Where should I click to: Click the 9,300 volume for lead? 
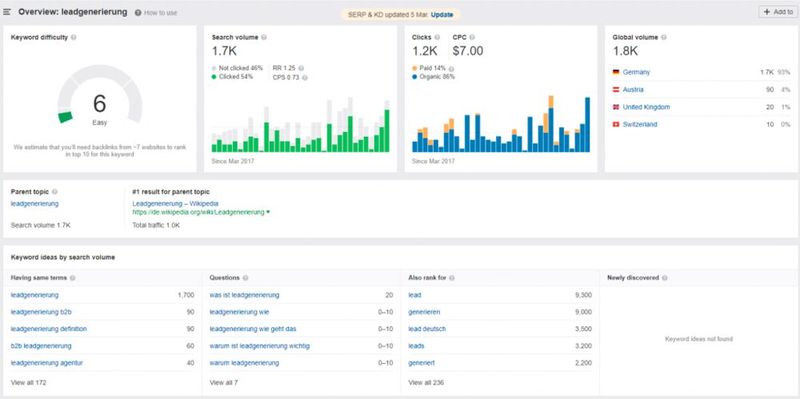tap(583, 295)
